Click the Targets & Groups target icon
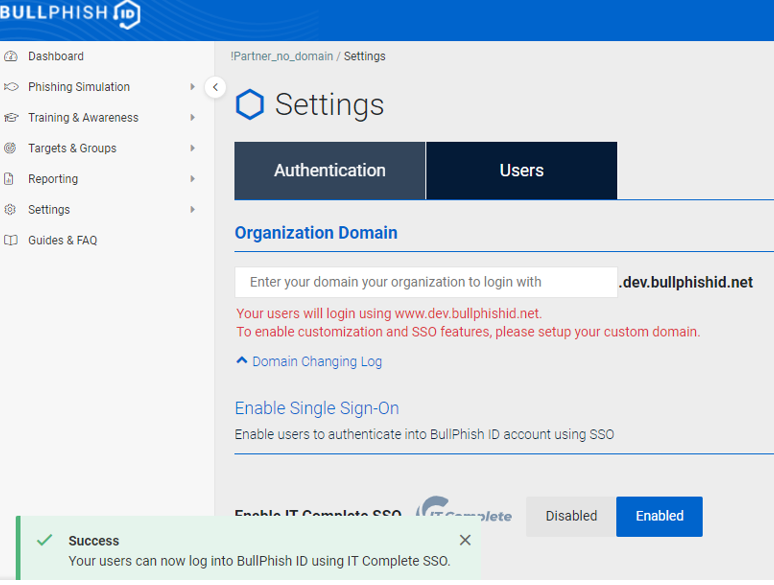Image resolution: width=774 pixels, height=585 pixels. pos(10,148)
